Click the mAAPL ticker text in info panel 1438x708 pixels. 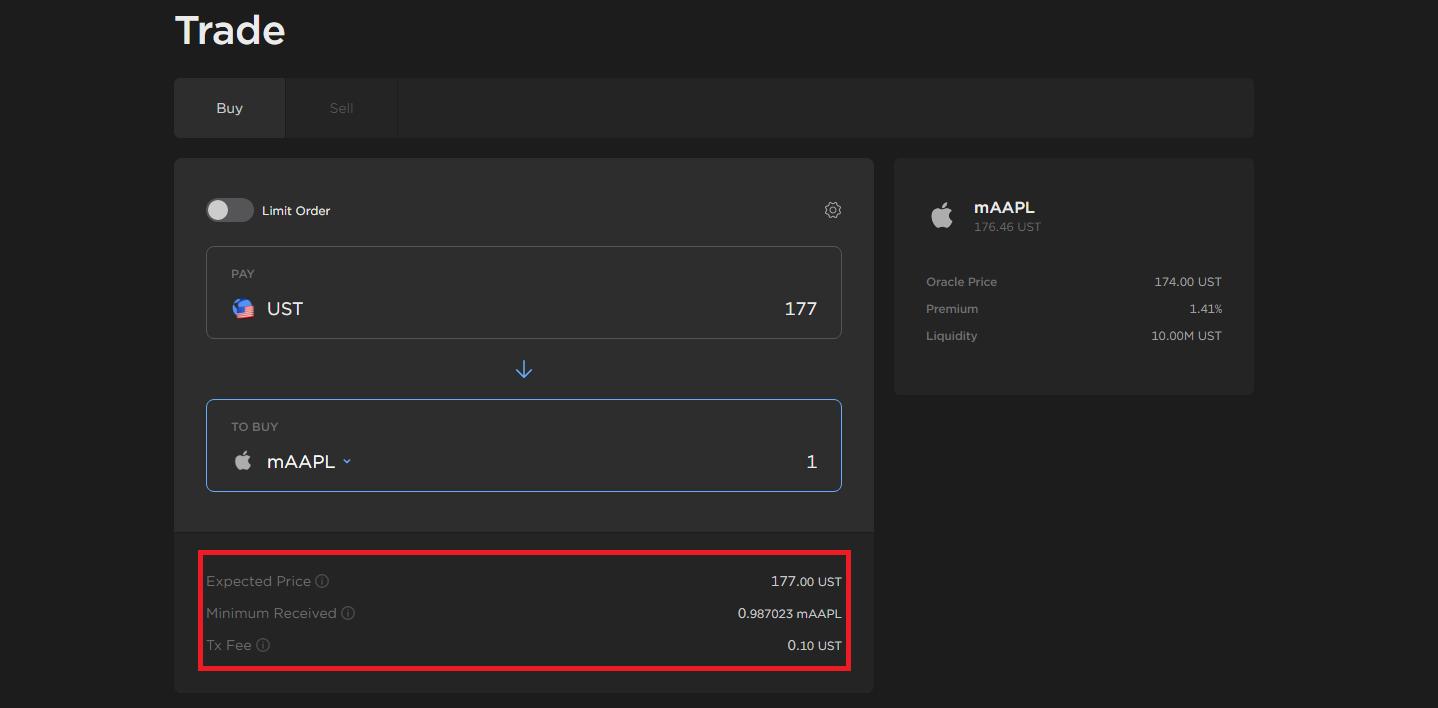(1004, 207)
